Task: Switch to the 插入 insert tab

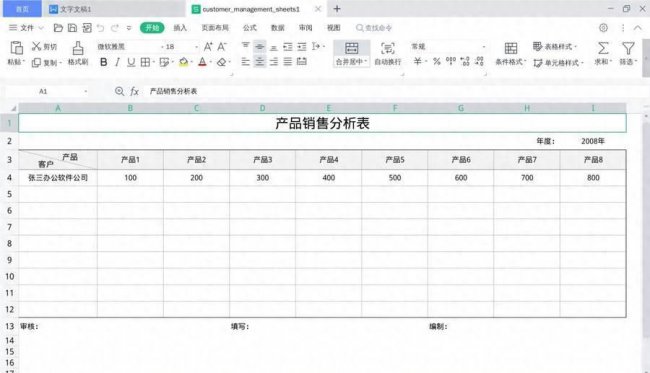Action: point(180,28)
